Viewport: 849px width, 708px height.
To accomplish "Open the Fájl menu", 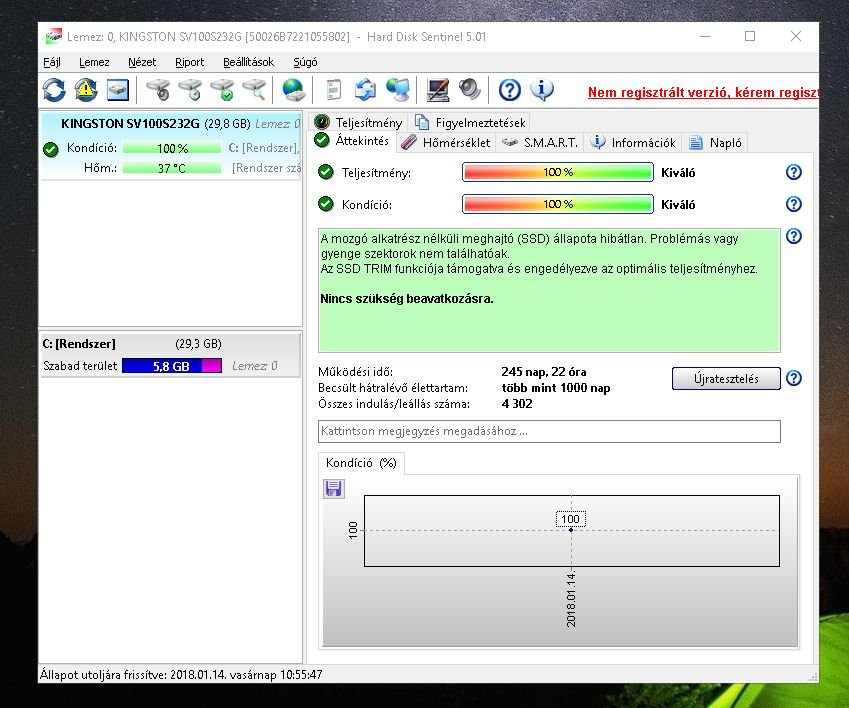I will 52,62.
